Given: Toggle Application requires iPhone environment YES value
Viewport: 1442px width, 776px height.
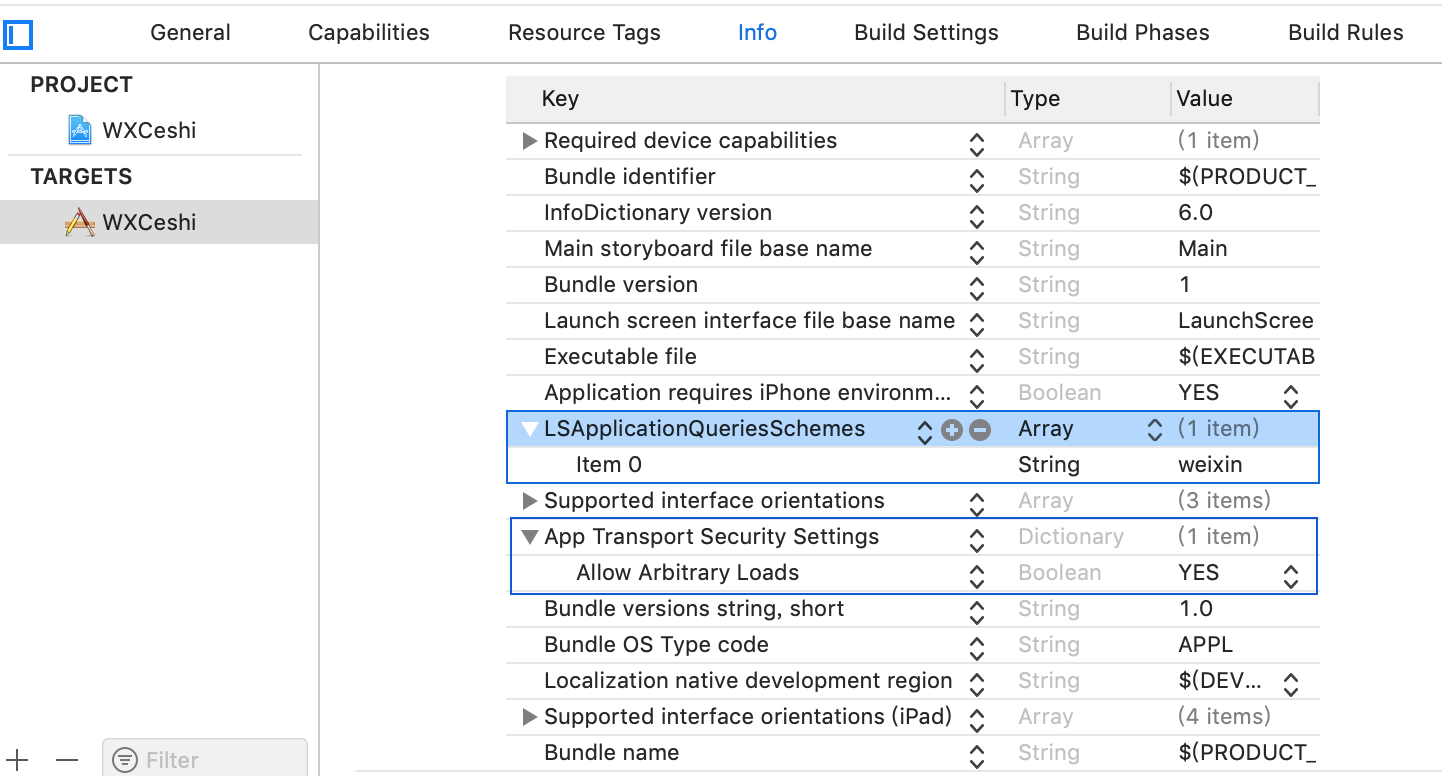Looking at the screenshot, I should pyautogui.click(x=1291, y=396).
